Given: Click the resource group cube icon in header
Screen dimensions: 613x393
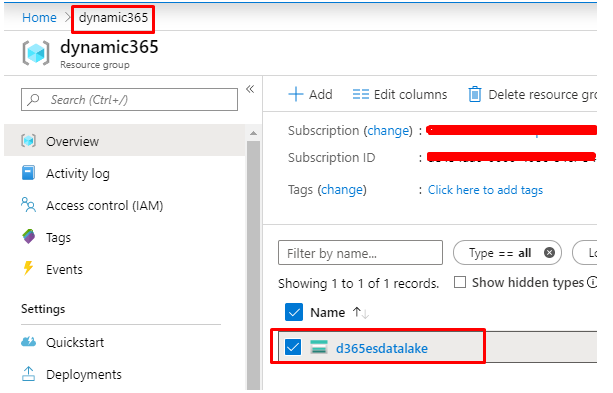Looking at the screenshot, I should point(36,53).
